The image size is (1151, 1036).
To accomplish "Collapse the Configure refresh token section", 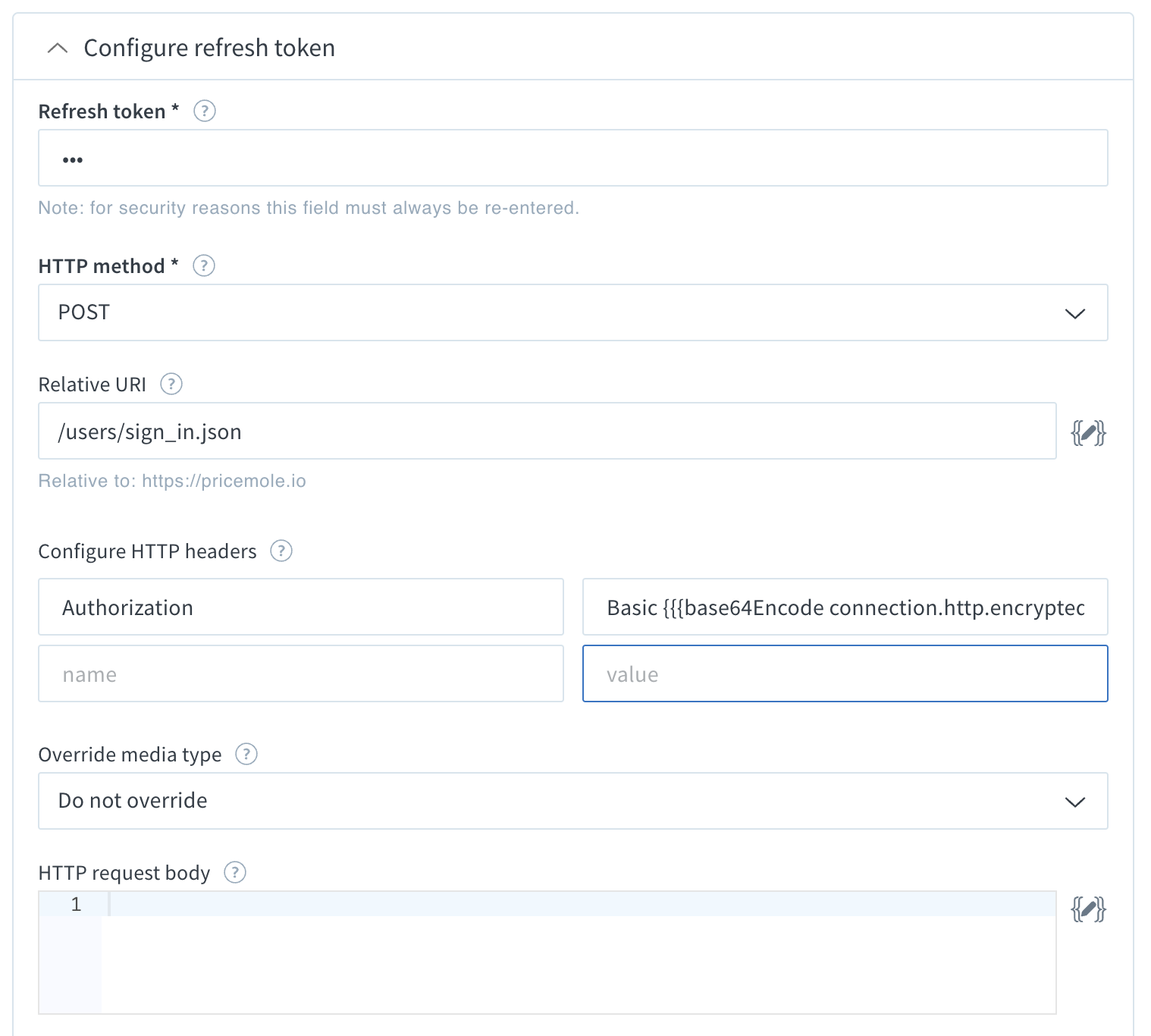I will [58, 49].
